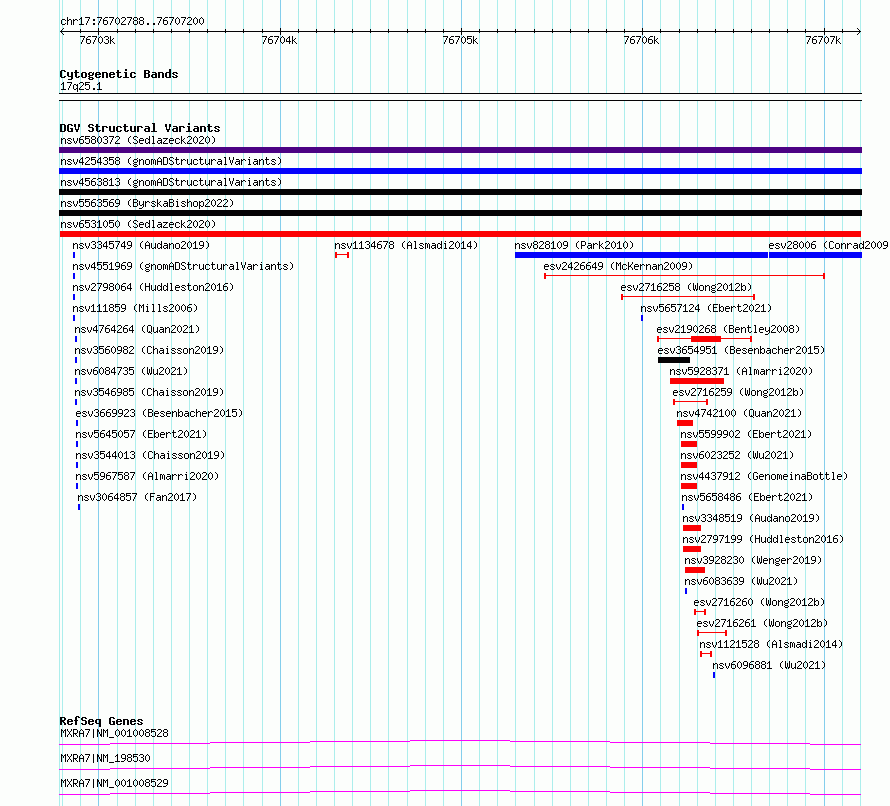Click the blue nsv4254358 variant bar
890x806 pixels.
click(460, 171)
